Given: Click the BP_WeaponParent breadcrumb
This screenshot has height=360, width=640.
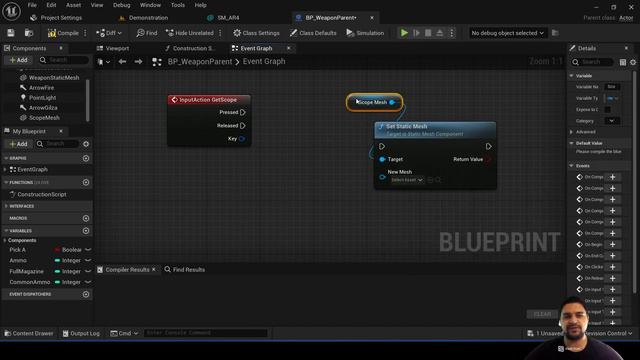Looking at the screenshot, I should point(200,62).
